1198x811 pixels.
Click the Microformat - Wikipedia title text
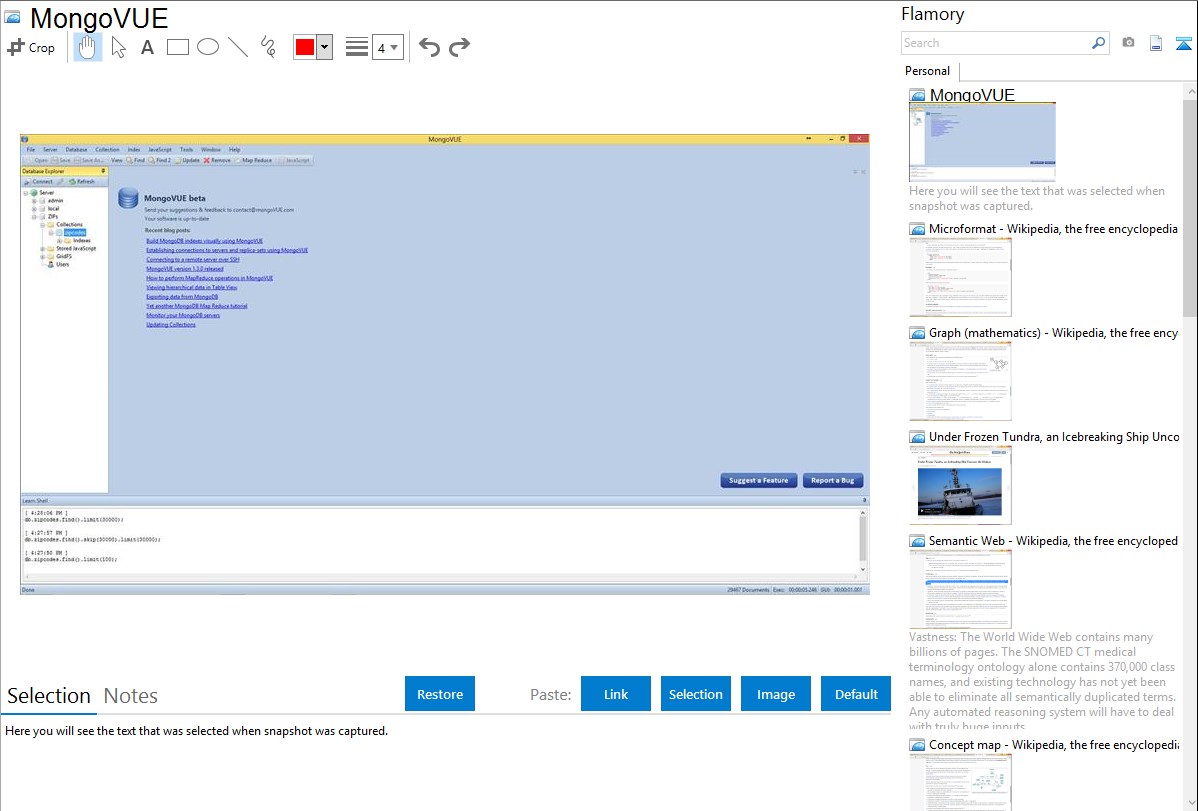(x=1053, y=229)
